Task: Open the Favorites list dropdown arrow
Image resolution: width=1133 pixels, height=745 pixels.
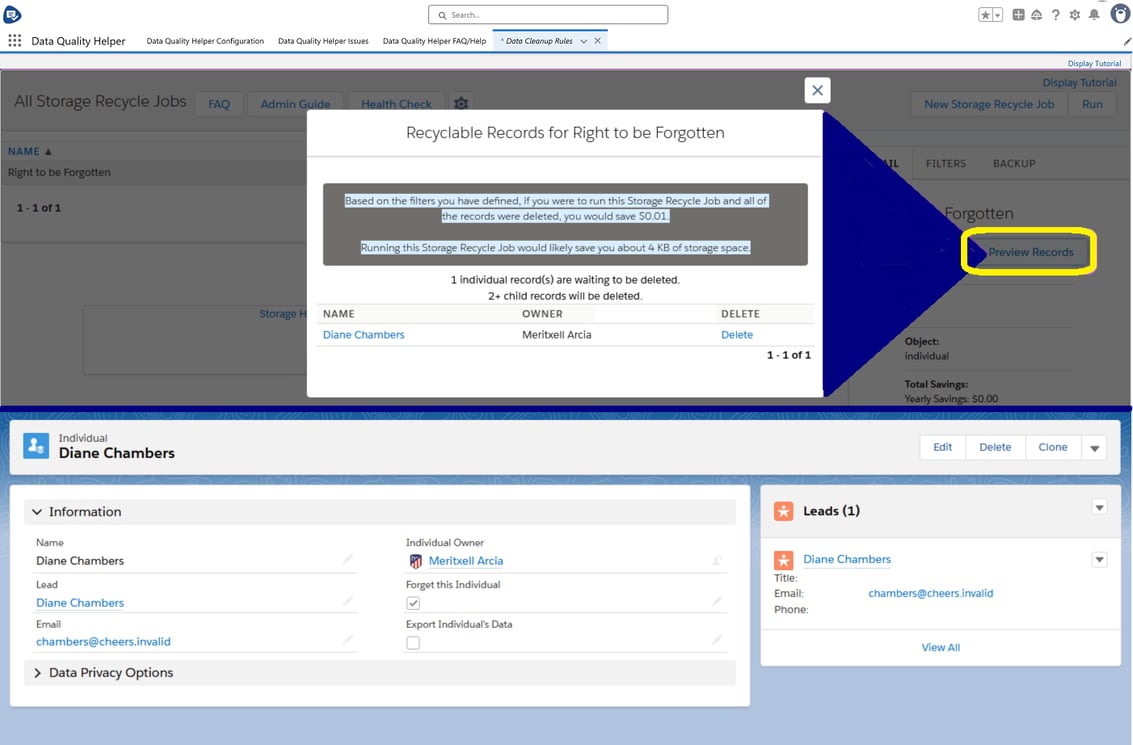Action: 998,15
